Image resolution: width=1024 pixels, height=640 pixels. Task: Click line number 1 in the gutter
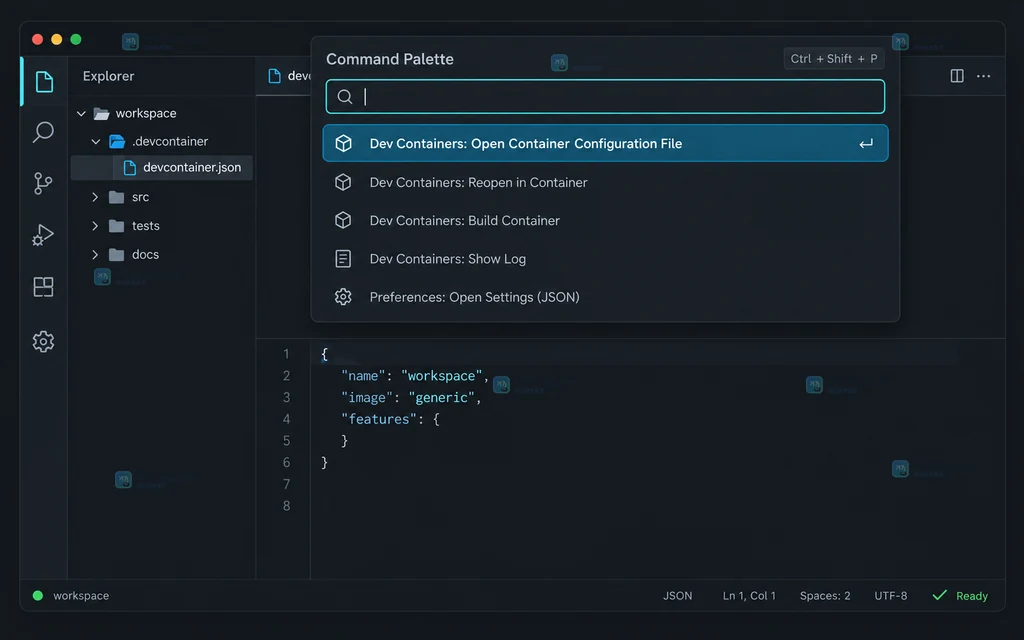[x=286, y=354]
